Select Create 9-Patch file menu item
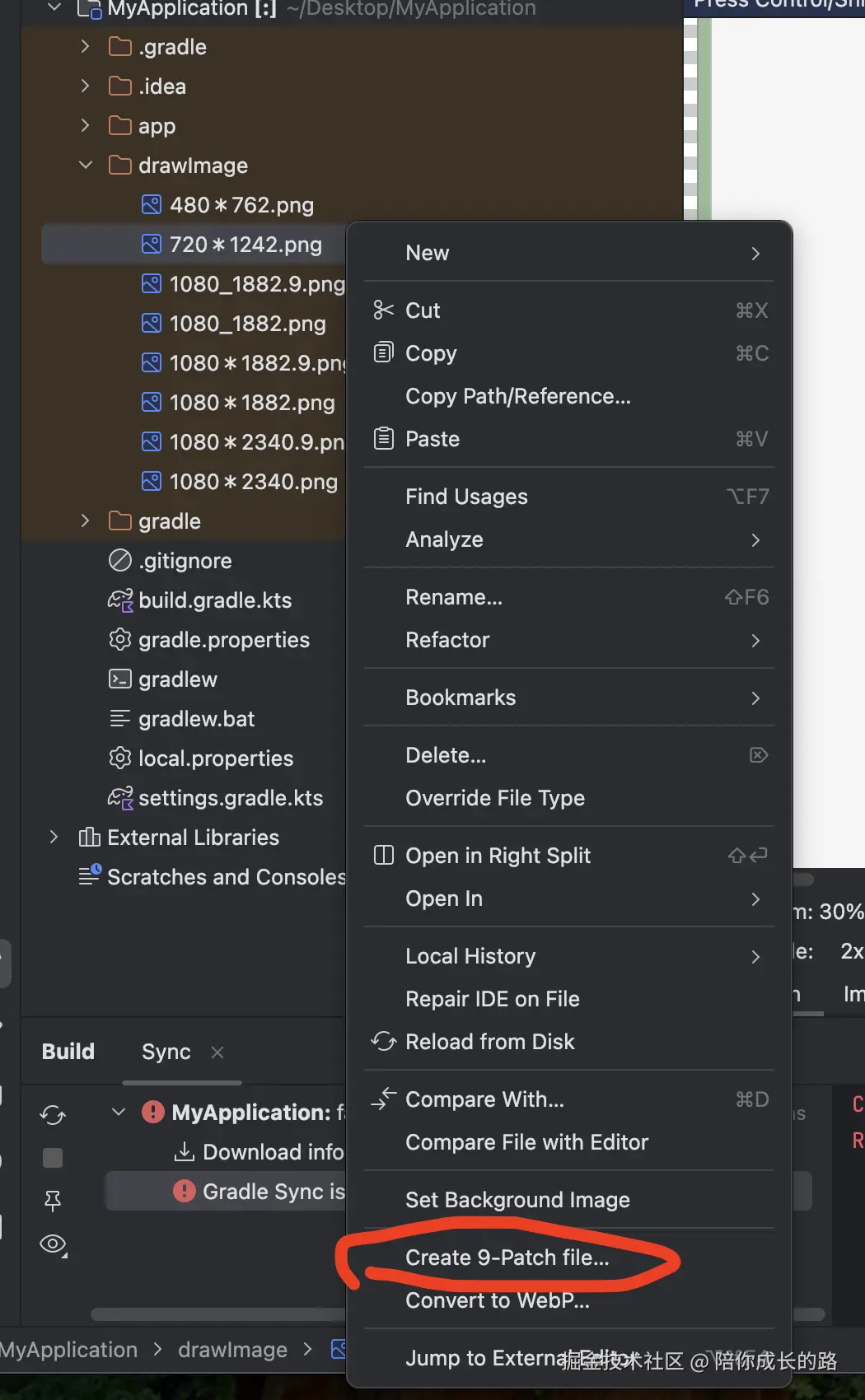Screen dimensions: 865x1400 coord(507,1258)
